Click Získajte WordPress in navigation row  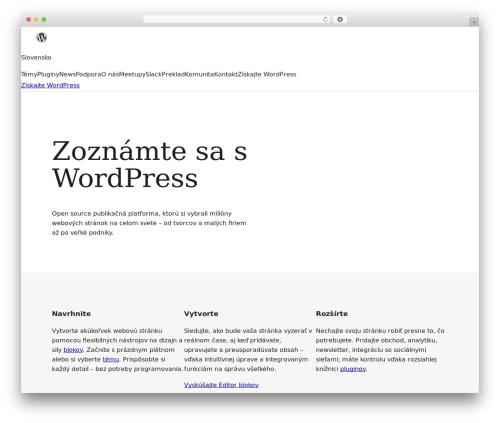click(267, 74)
